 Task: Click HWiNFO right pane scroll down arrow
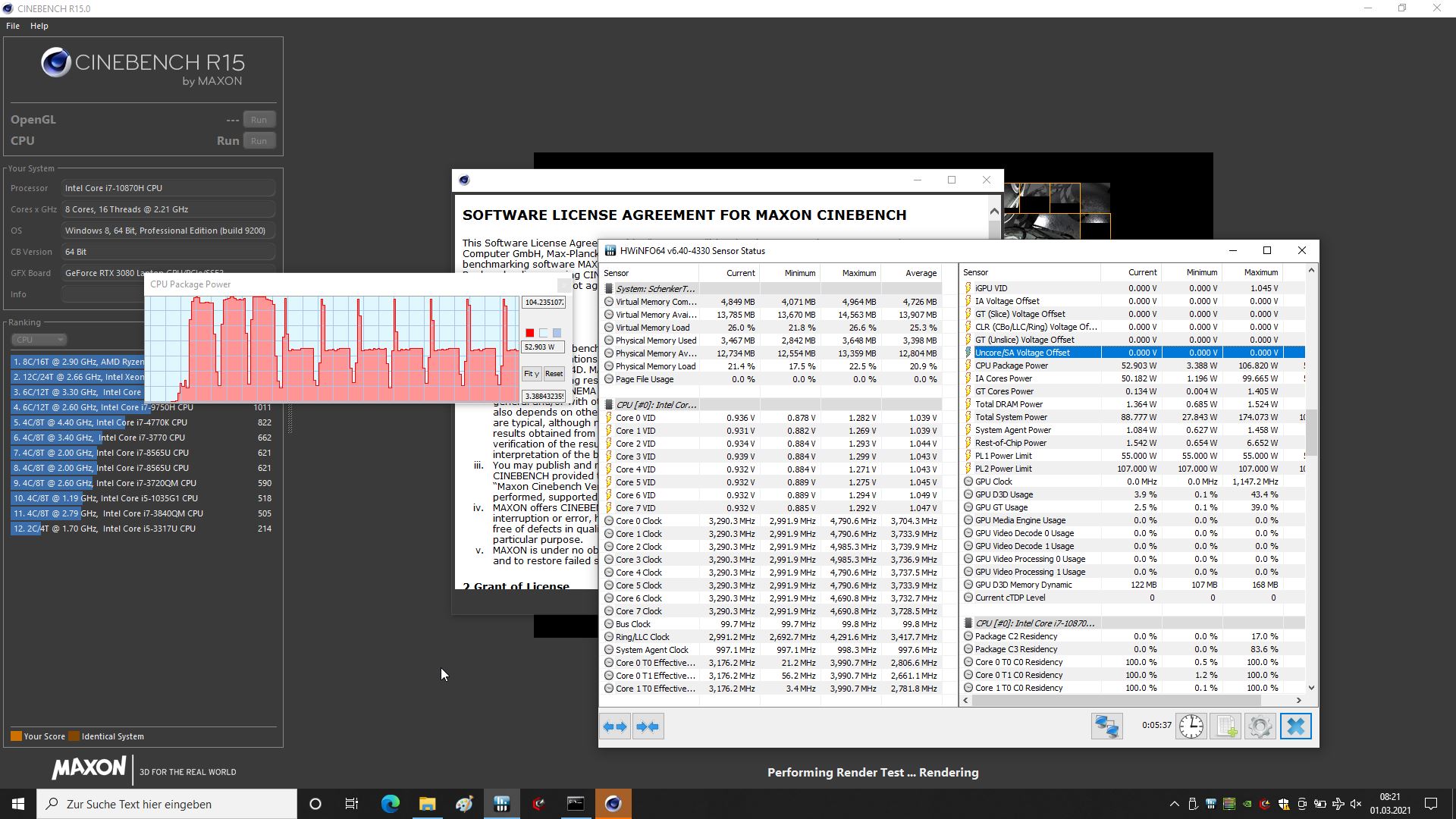pos(1311,688)
